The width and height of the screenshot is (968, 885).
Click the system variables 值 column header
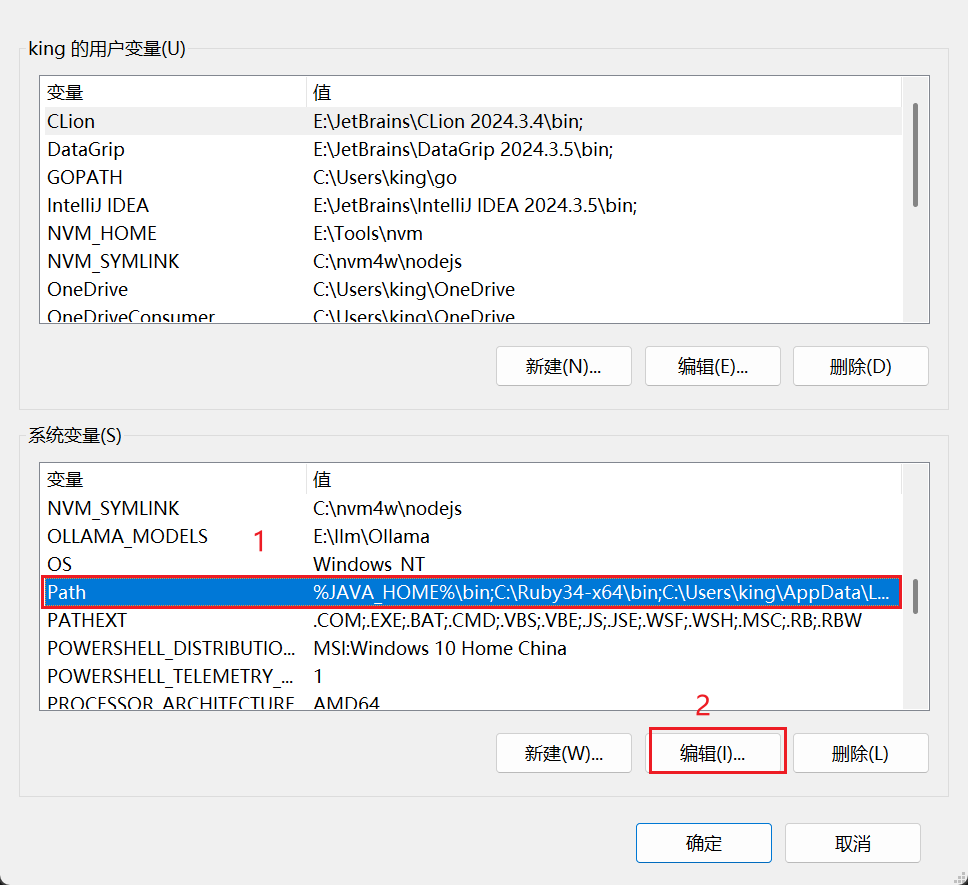pos(600,479)
